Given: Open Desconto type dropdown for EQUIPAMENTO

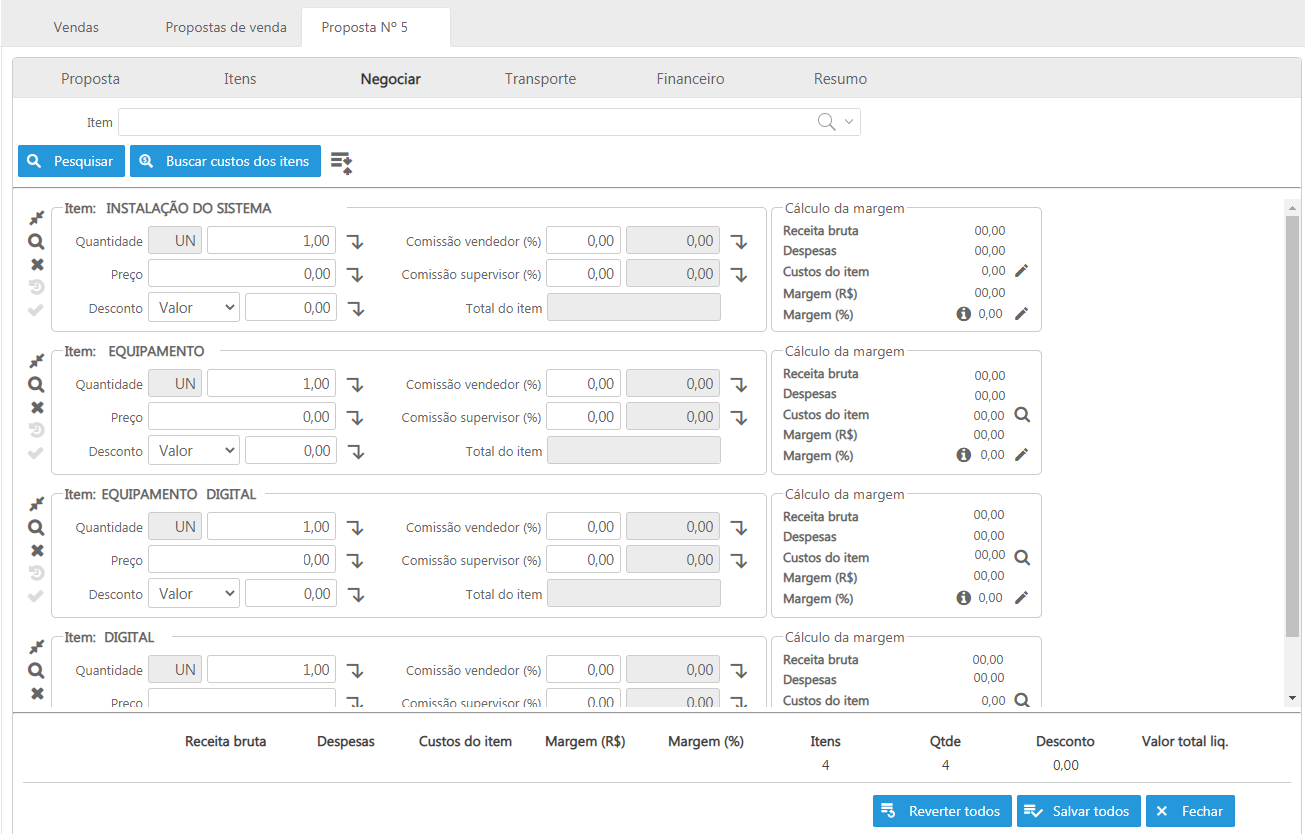Looking at the screenshot, I should pos(194,451).
